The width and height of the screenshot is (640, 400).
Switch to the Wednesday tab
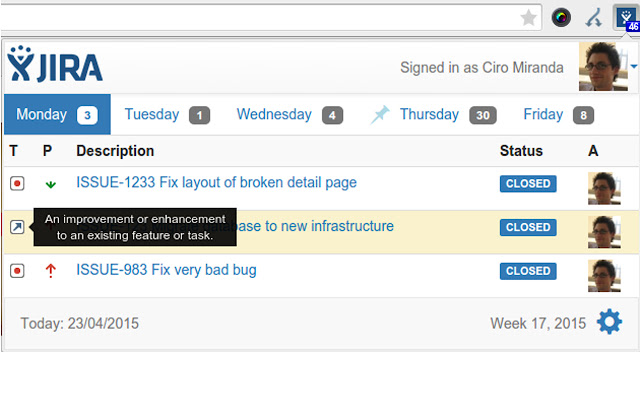(x=289, y=114)
